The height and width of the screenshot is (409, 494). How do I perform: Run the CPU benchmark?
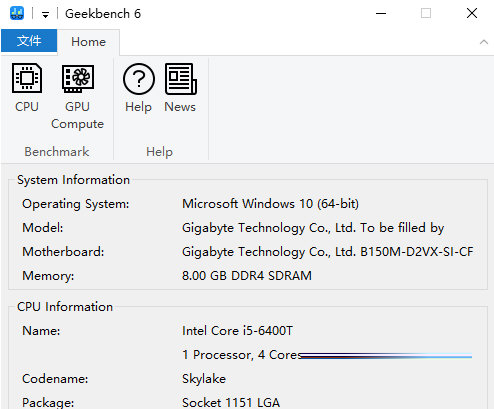pyautogui.click(x=27, y=88)
